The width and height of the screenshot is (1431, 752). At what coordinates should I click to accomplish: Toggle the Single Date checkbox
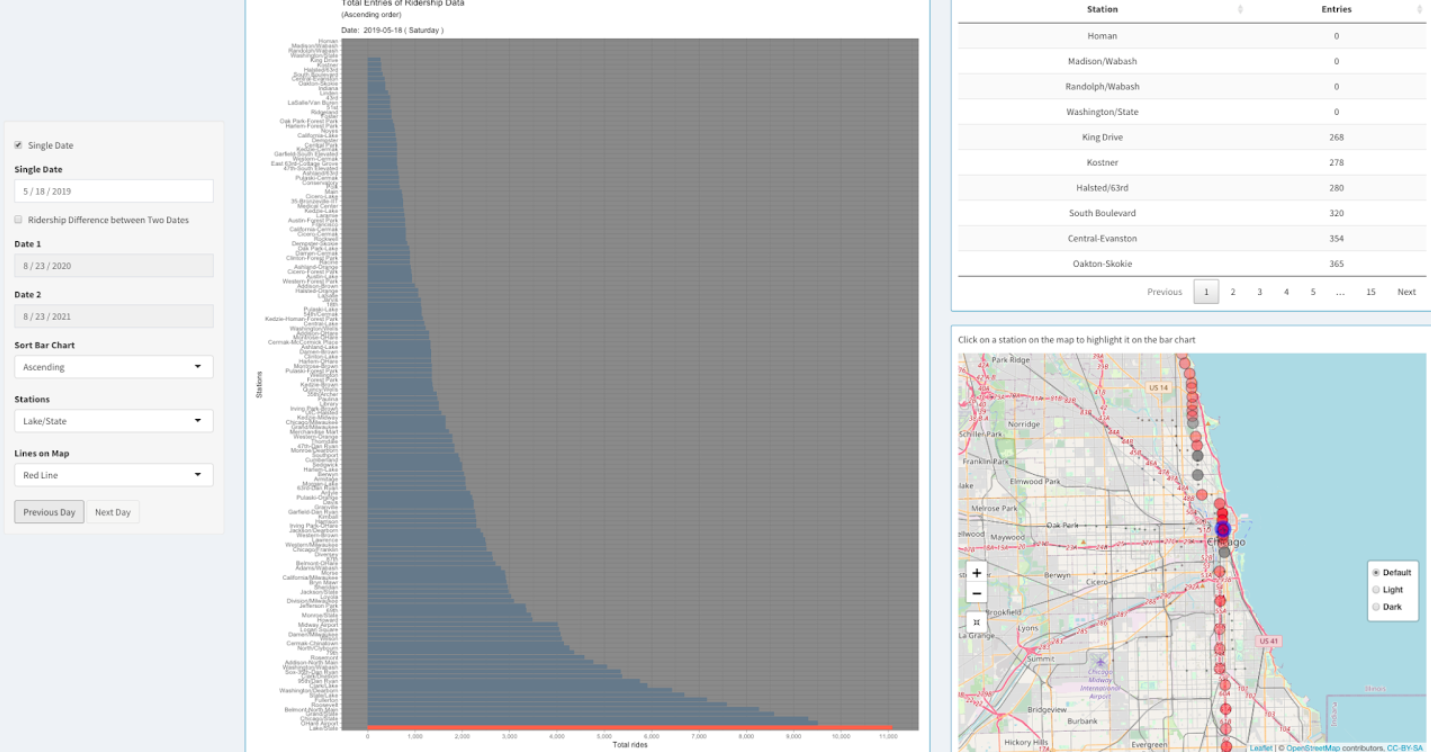[18, 145]
